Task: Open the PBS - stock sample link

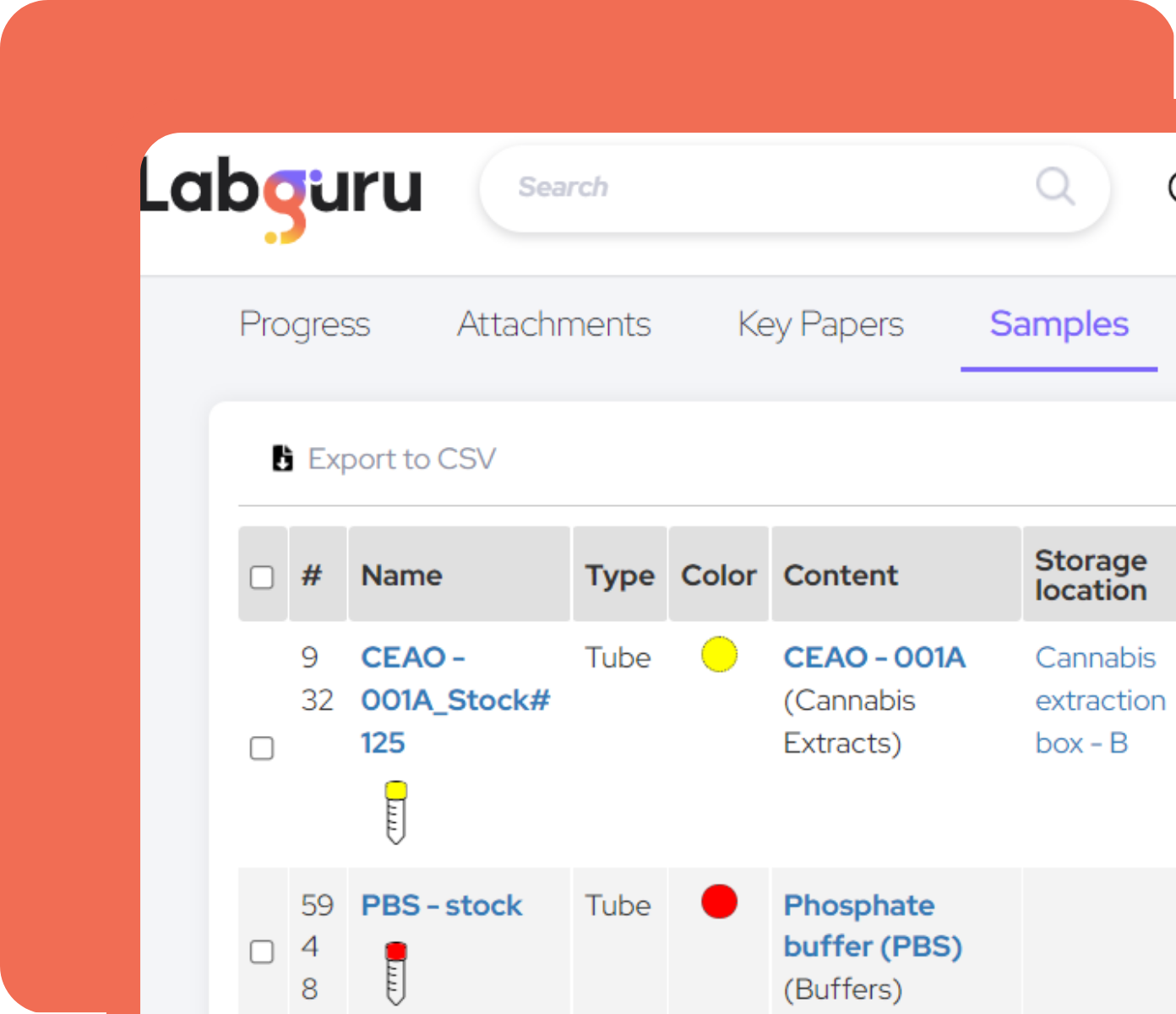Action: pos(441,905)
